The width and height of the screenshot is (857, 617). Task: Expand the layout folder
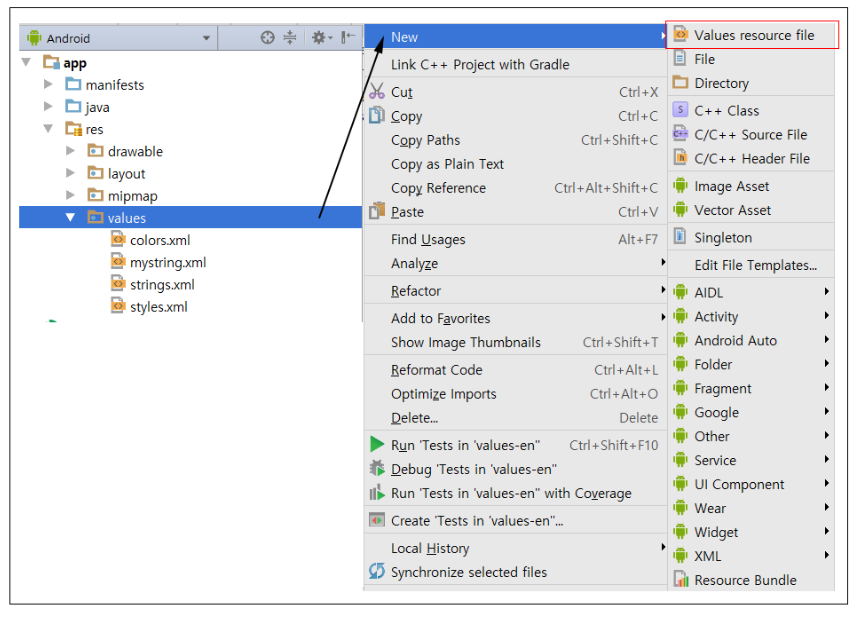point(70,173)
